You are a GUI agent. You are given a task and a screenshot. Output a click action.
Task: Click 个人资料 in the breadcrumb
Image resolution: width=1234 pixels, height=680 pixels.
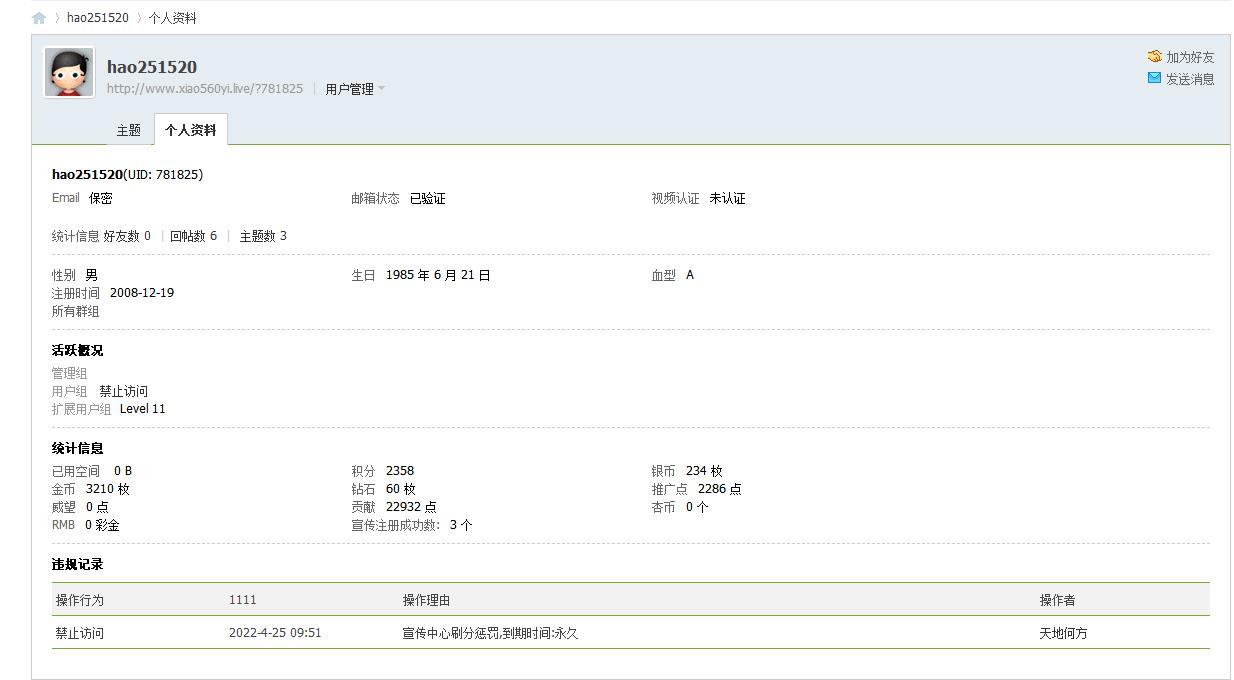(172, 18)
